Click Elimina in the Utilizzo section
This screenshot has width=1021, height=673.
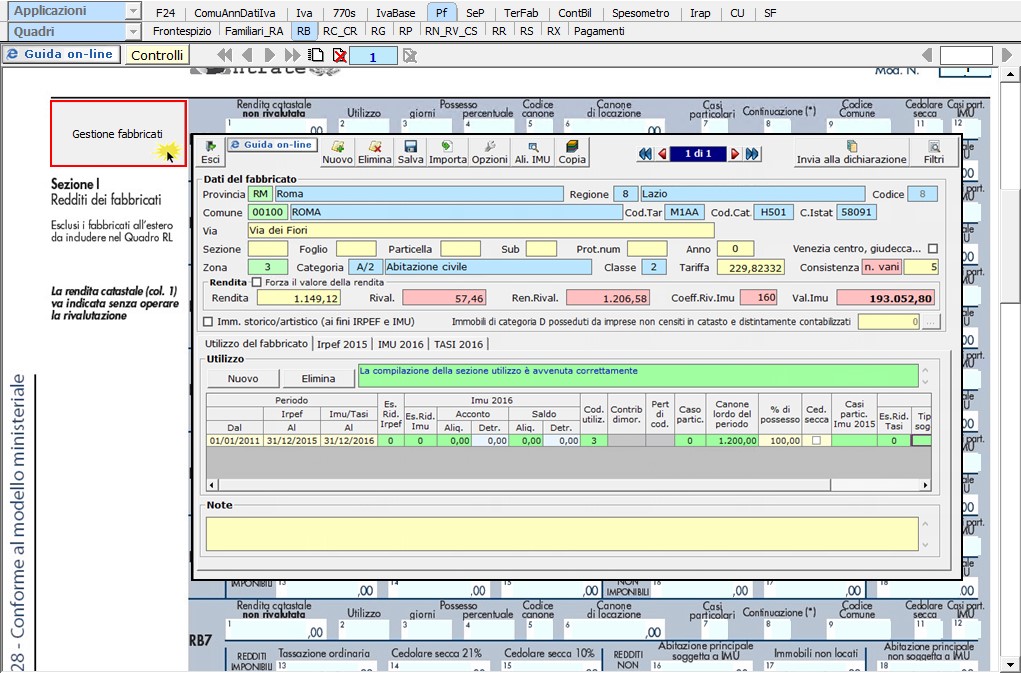tap(318, 378)
